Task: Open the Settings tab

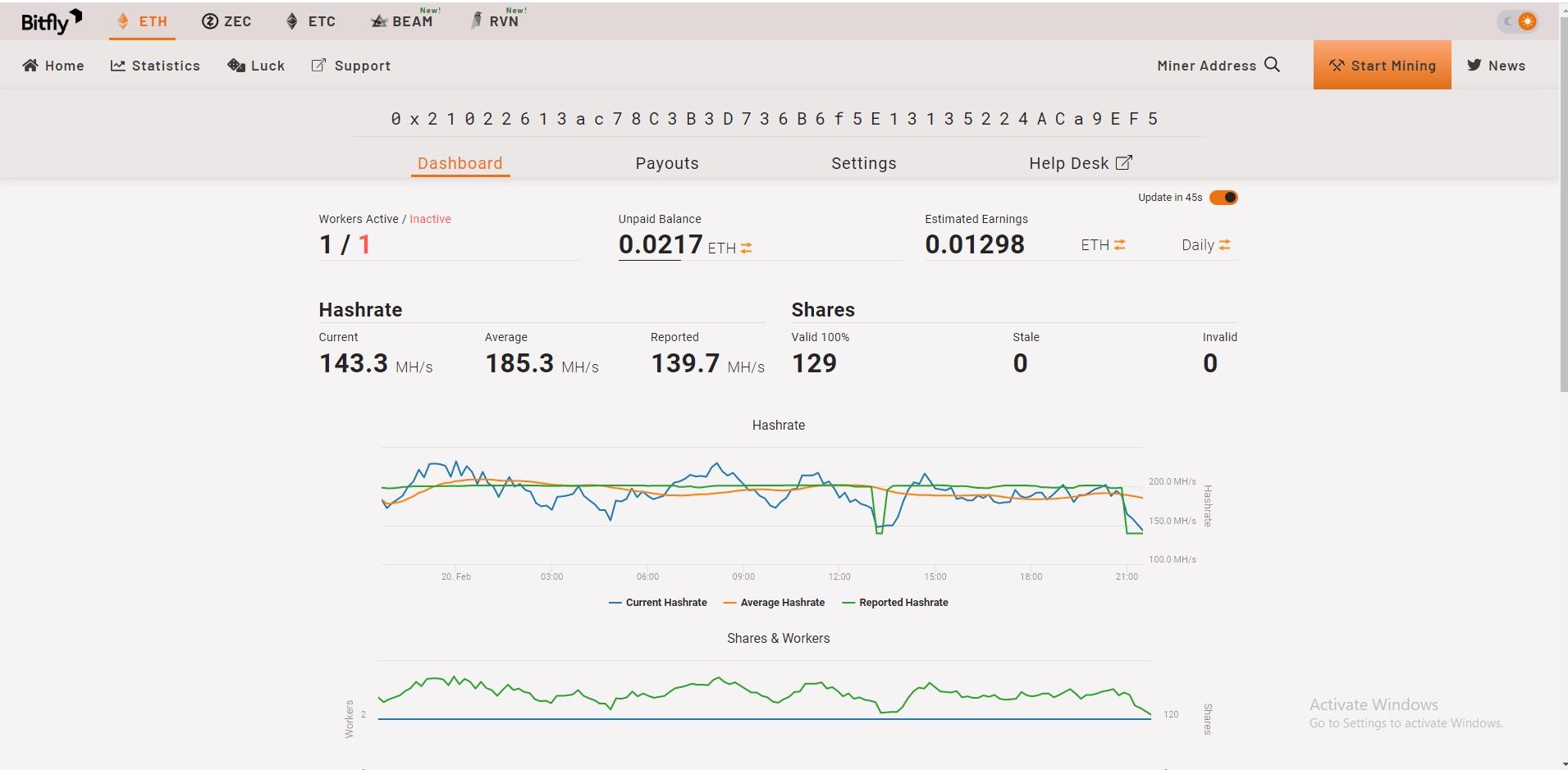Action: coord(864,163)
